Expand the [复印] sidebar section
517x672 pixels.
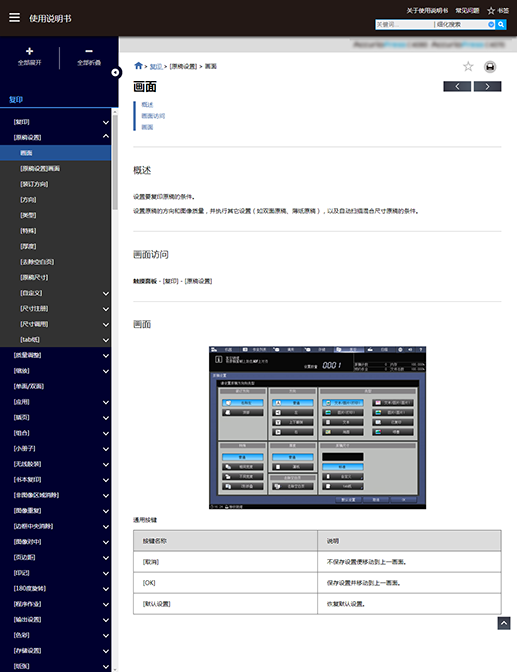pos(106,122)
